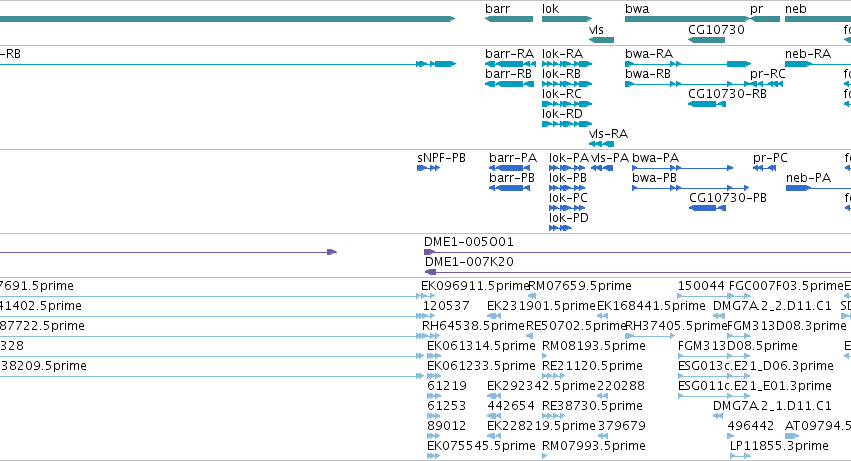Select the bwa-RB transcript
Image resolution: width=851 pixels, height=461 pixels.
point(688,84)
